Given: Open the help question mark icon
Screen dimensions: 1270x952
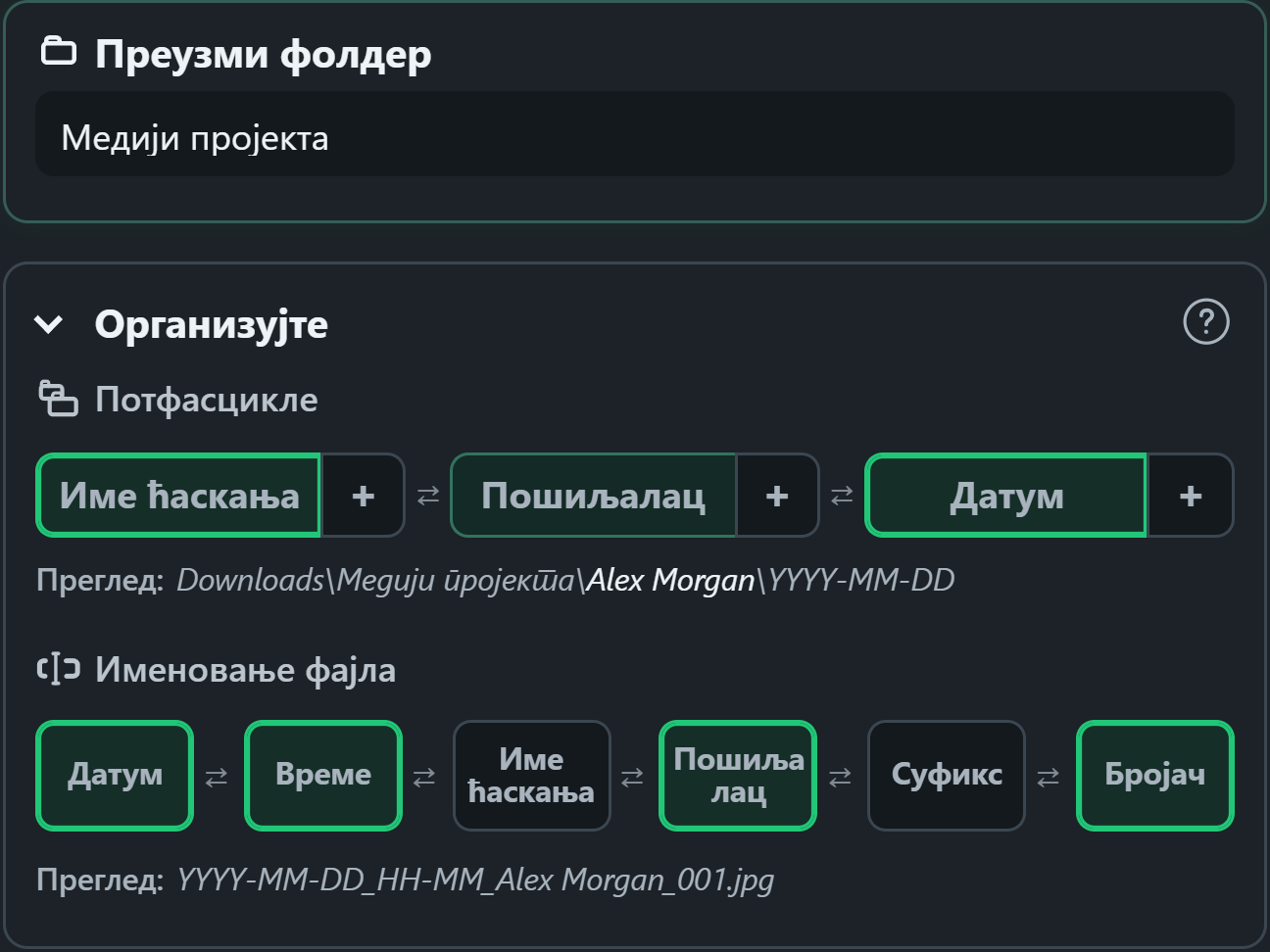Looking at the screenshot, I should point(1206,322).
